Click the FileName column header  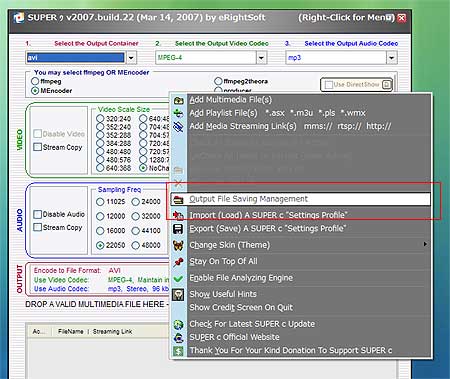coord(71,331)
